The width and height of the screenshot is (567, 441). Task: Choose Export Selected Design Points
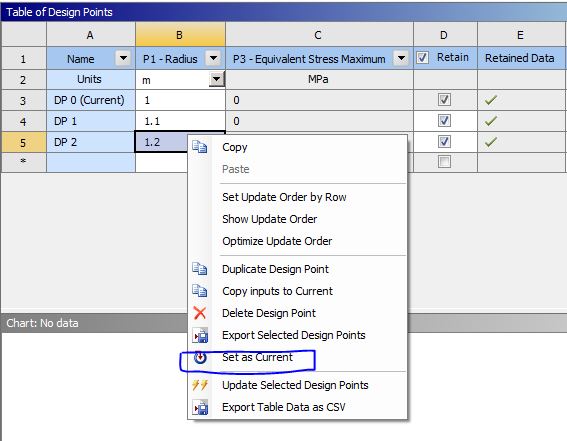[x=297, y=335]
